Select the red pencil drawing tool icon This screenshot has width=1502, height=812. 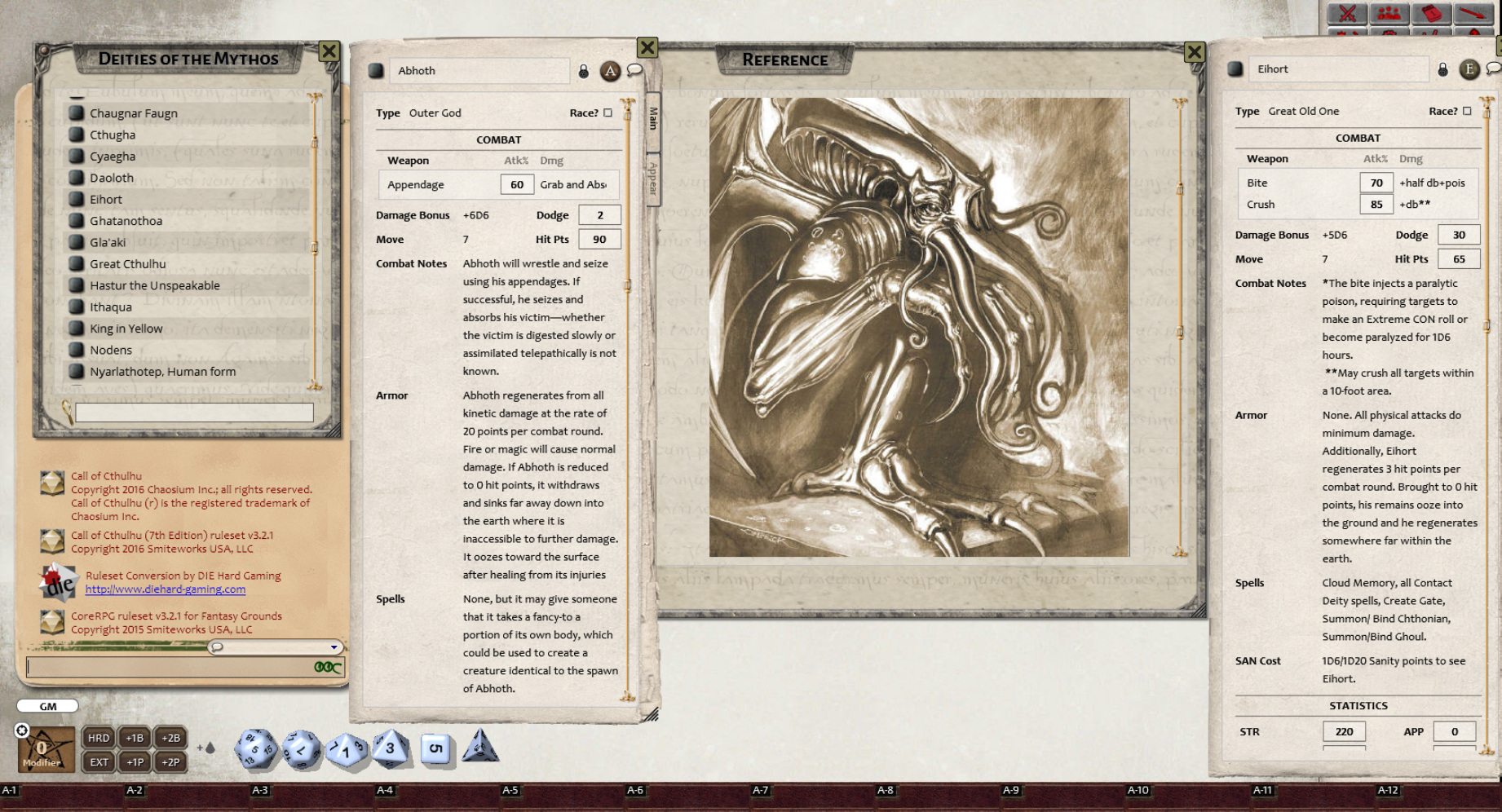pyautogui.click(x=1475, y=12)
